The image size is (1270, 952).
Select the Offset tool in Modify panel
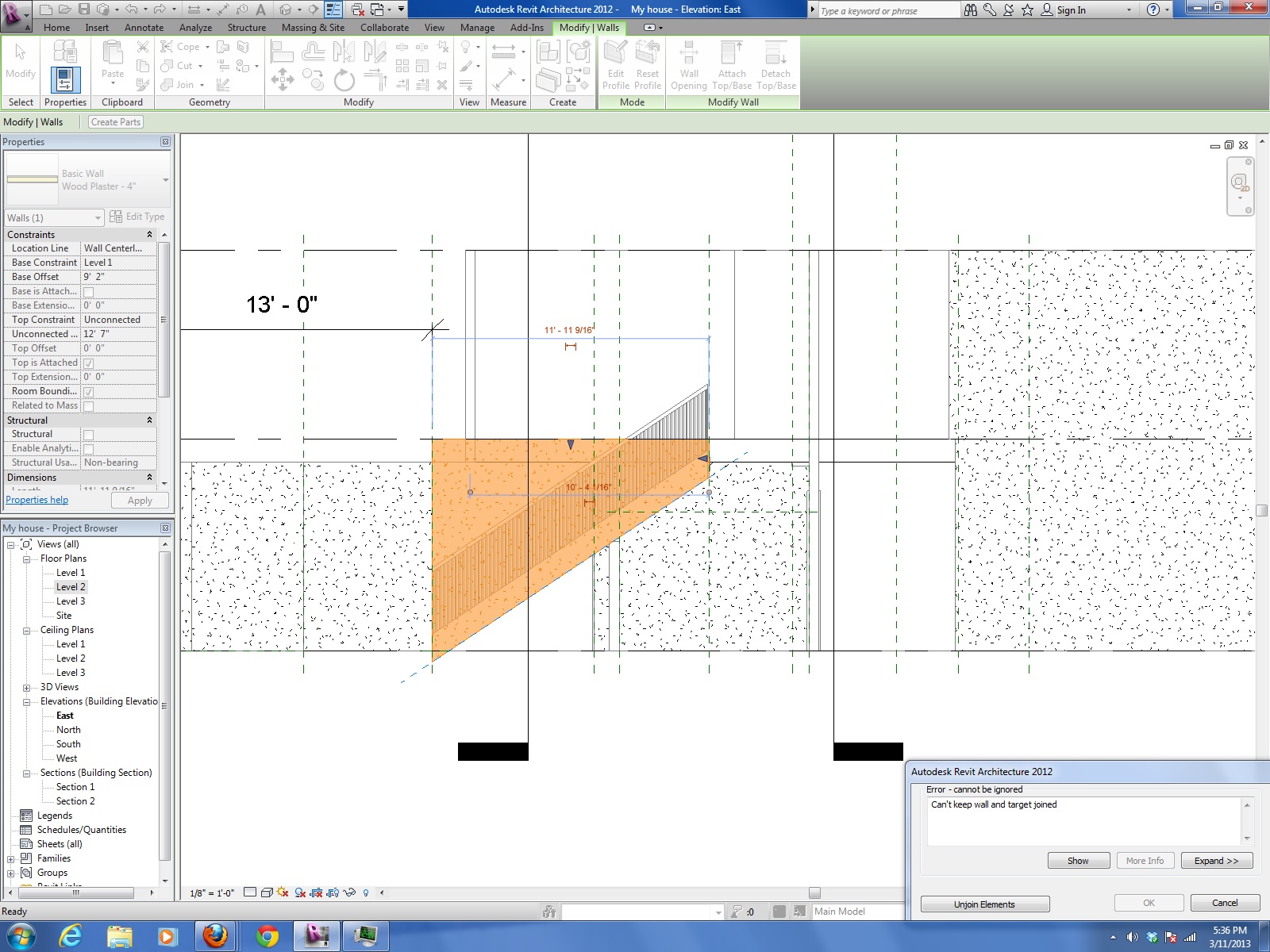tap(313, 52)
